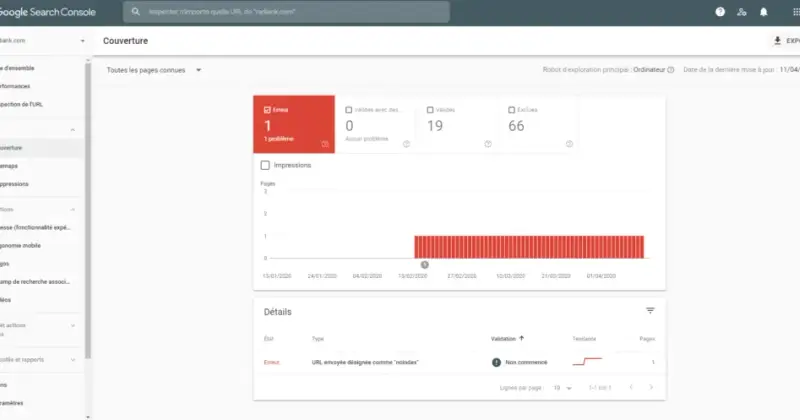The image size is (800, 420).
Task: Click the '19' valid pages count
Action: 435,126
